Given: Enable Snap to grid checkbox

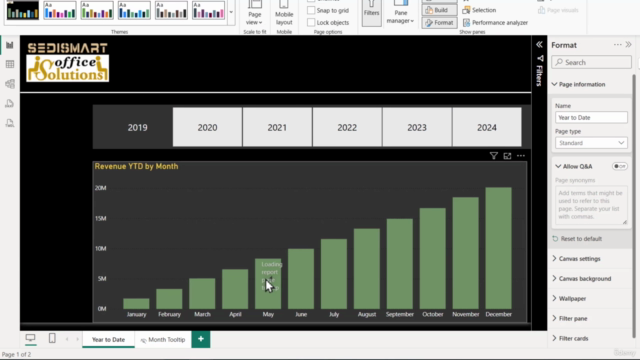Looking at the screenshot, I should click(x=311, y=10).
